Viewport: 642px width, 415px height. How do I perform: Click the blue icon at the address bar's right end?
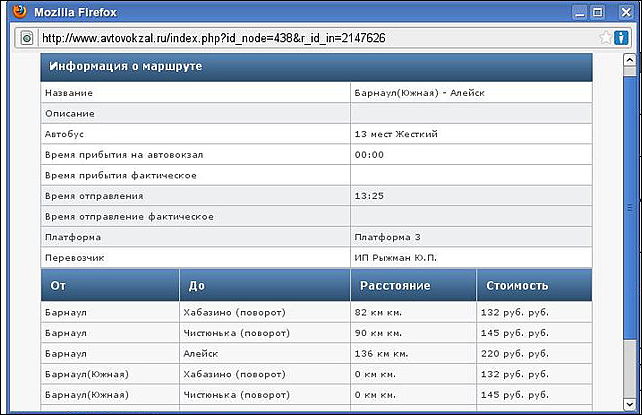tap(622, 37)
